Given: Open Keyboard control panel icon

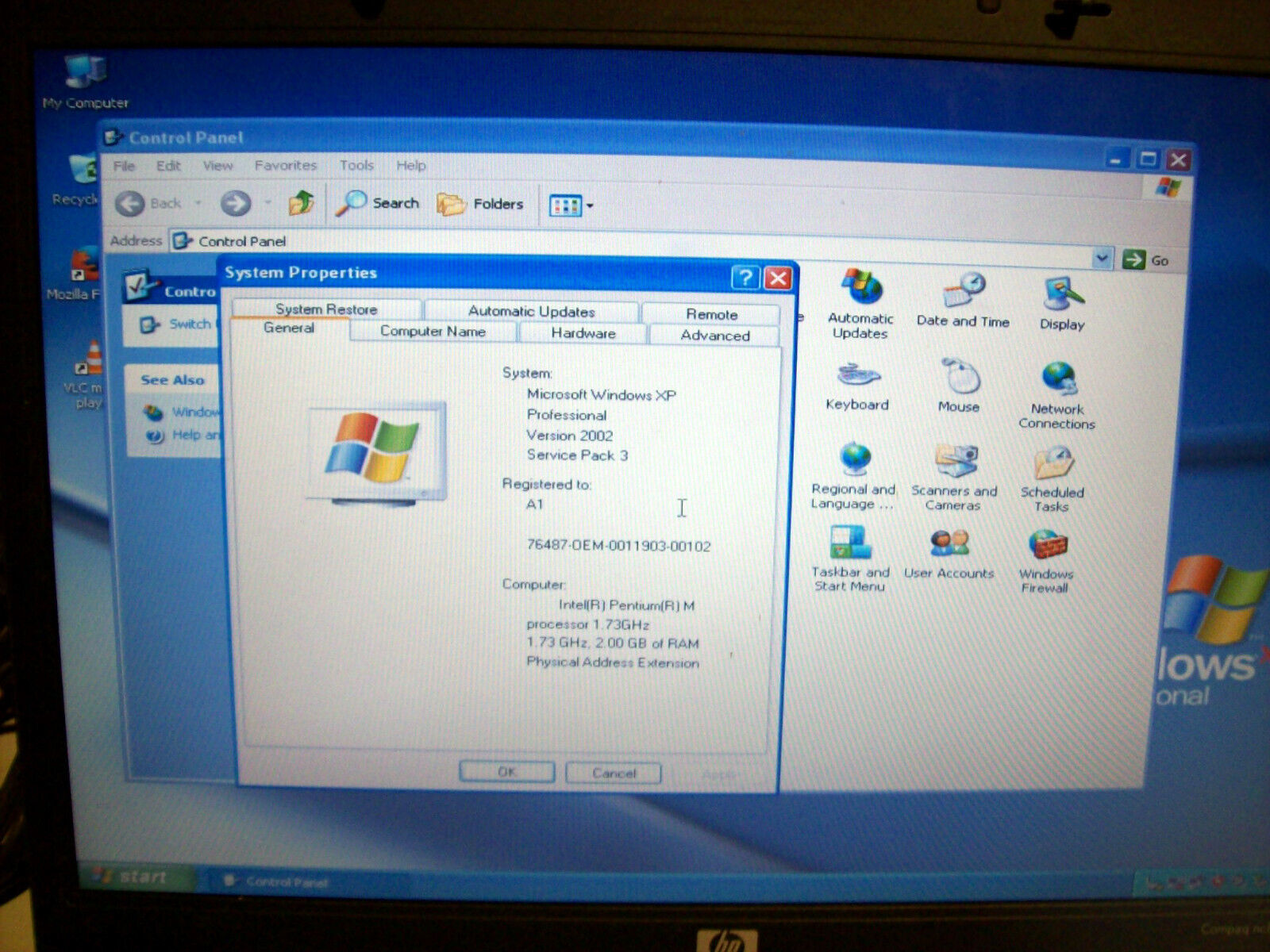Looking at the screenshot, I should click(857, 386).
